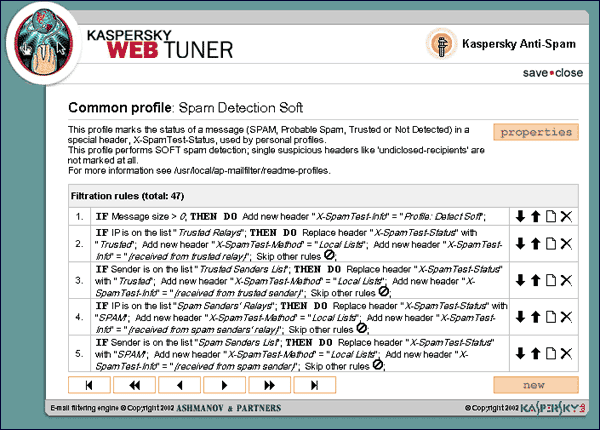Image resolution: width=600 pixels, height=430 pixels.
Task: Delete rule 3 with X icon
Action: point(566,280)
